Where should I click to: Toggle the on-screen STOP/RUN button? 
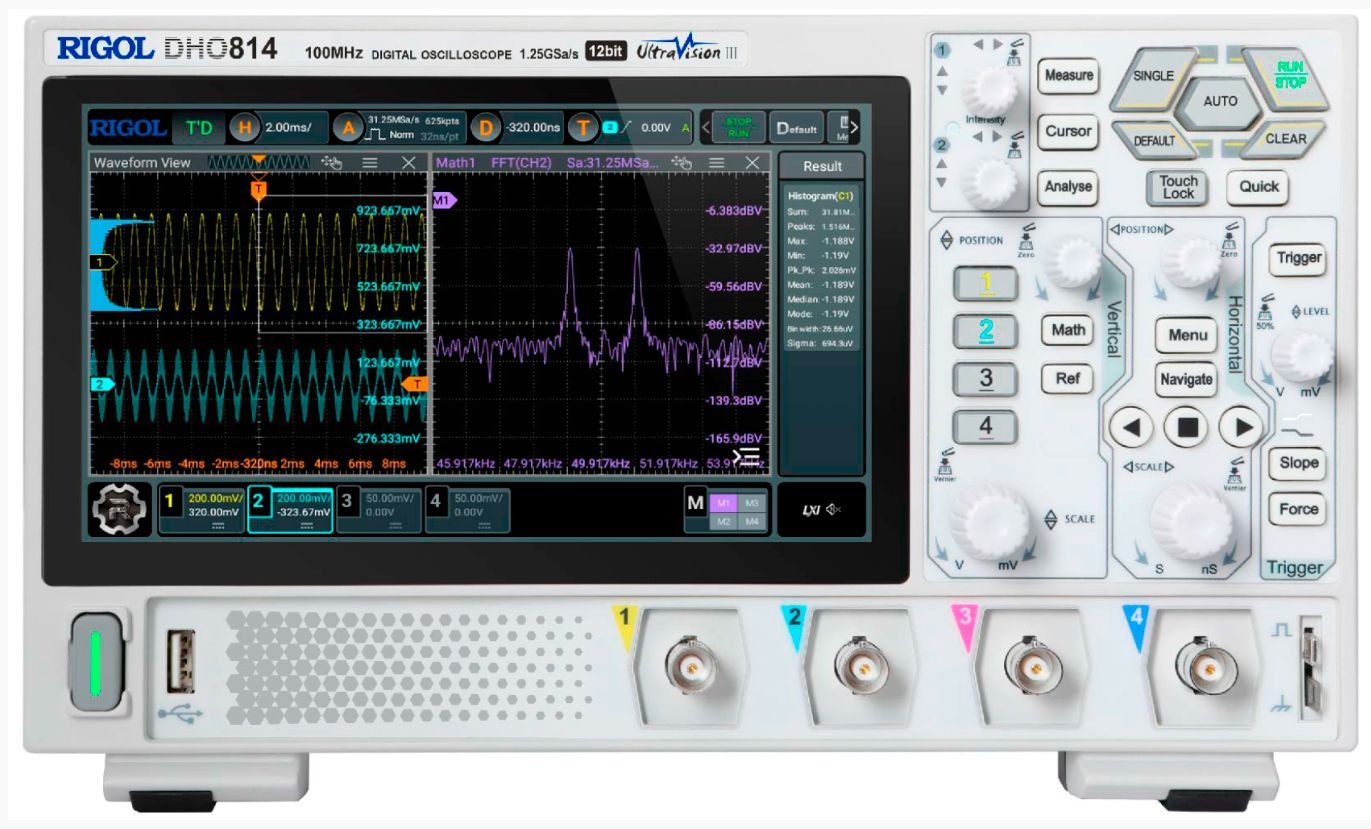(737, 128)
